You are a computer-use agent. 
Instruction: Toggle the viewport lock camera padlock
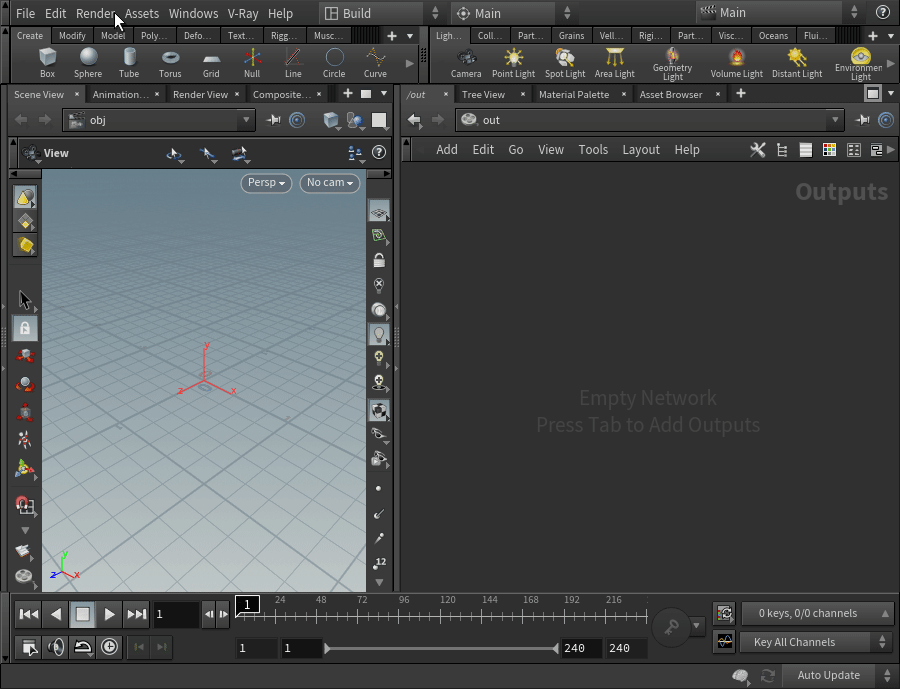[379, 260]
